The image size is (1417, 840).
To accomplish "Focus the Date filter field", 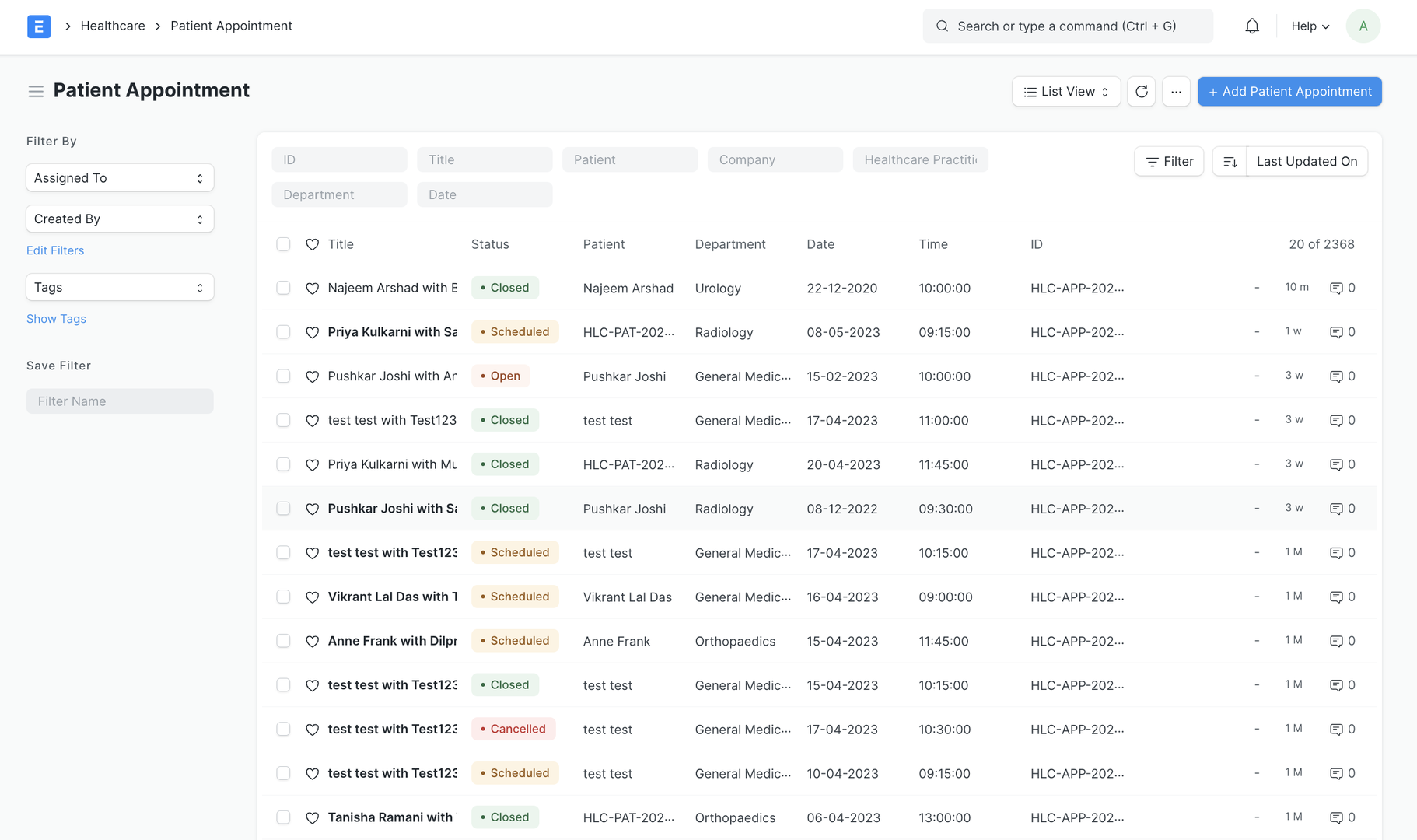I will pos(485,195).
